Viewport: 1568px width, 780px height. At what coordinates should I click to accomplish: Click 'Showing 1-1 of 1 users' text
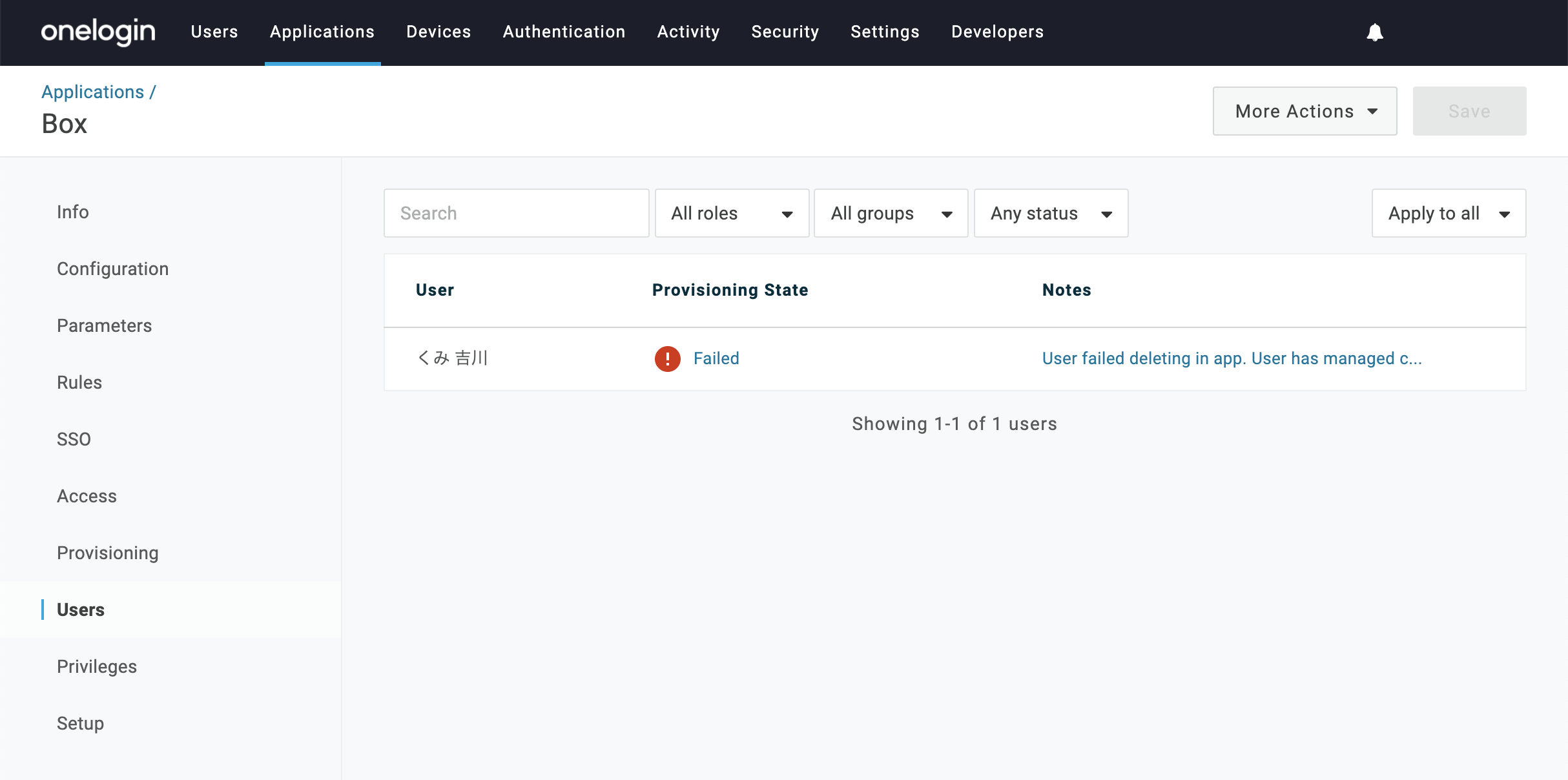[x=954, y=424]
